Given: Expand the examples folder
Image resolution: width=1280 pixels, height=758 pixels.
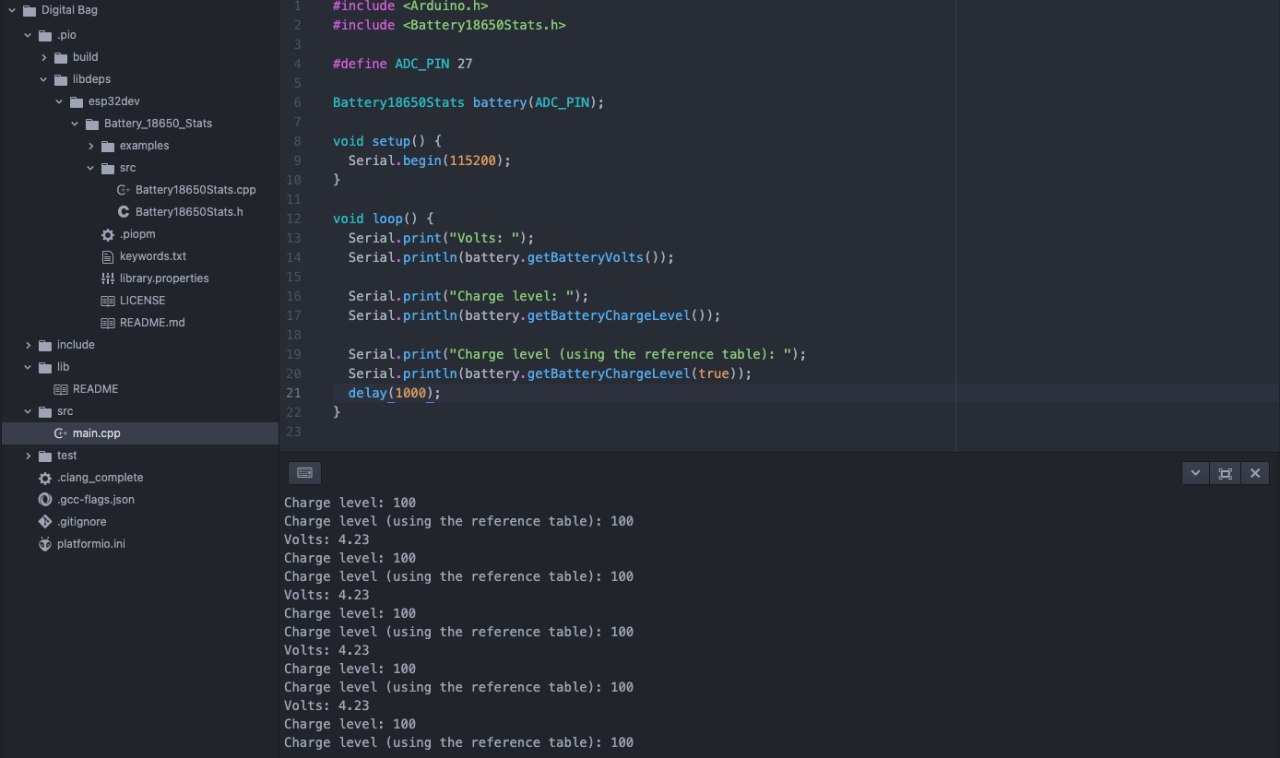Looking at the screenshot, I should (144, 146).
